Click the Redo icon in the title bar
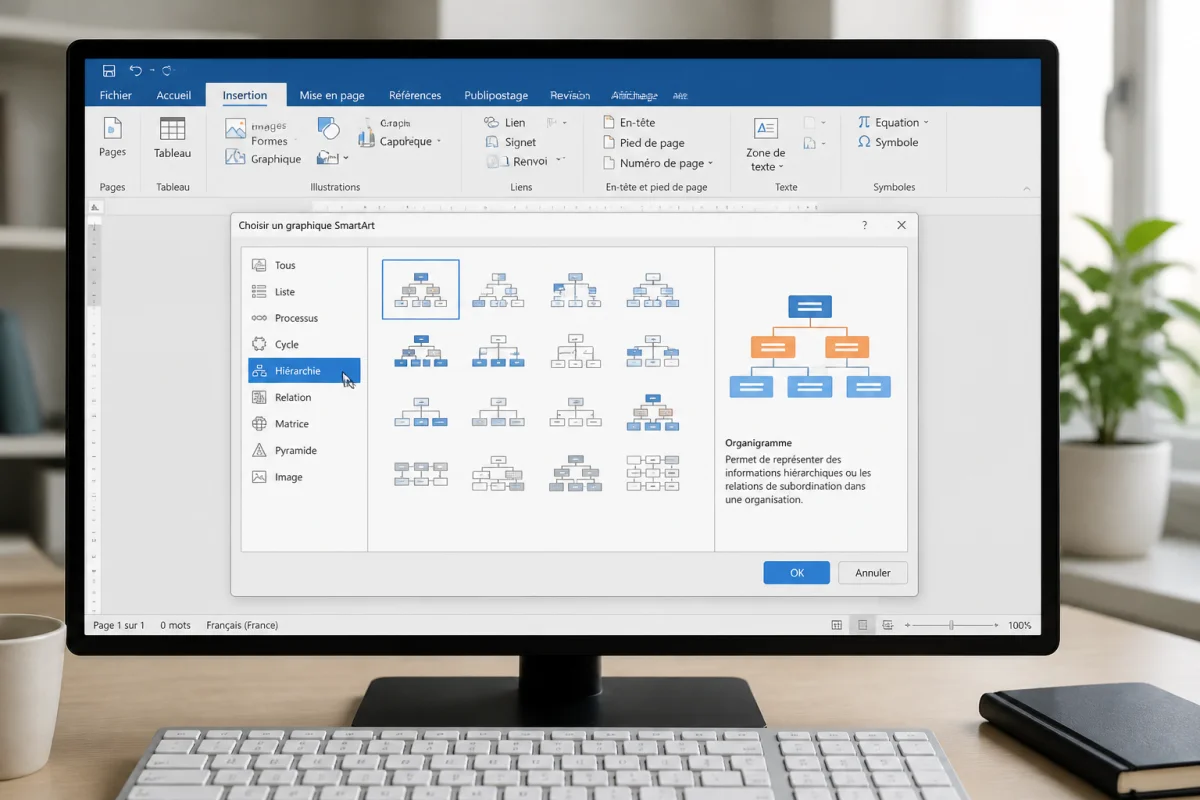This screenshot has height=800, width=1200. pos(167,71)
